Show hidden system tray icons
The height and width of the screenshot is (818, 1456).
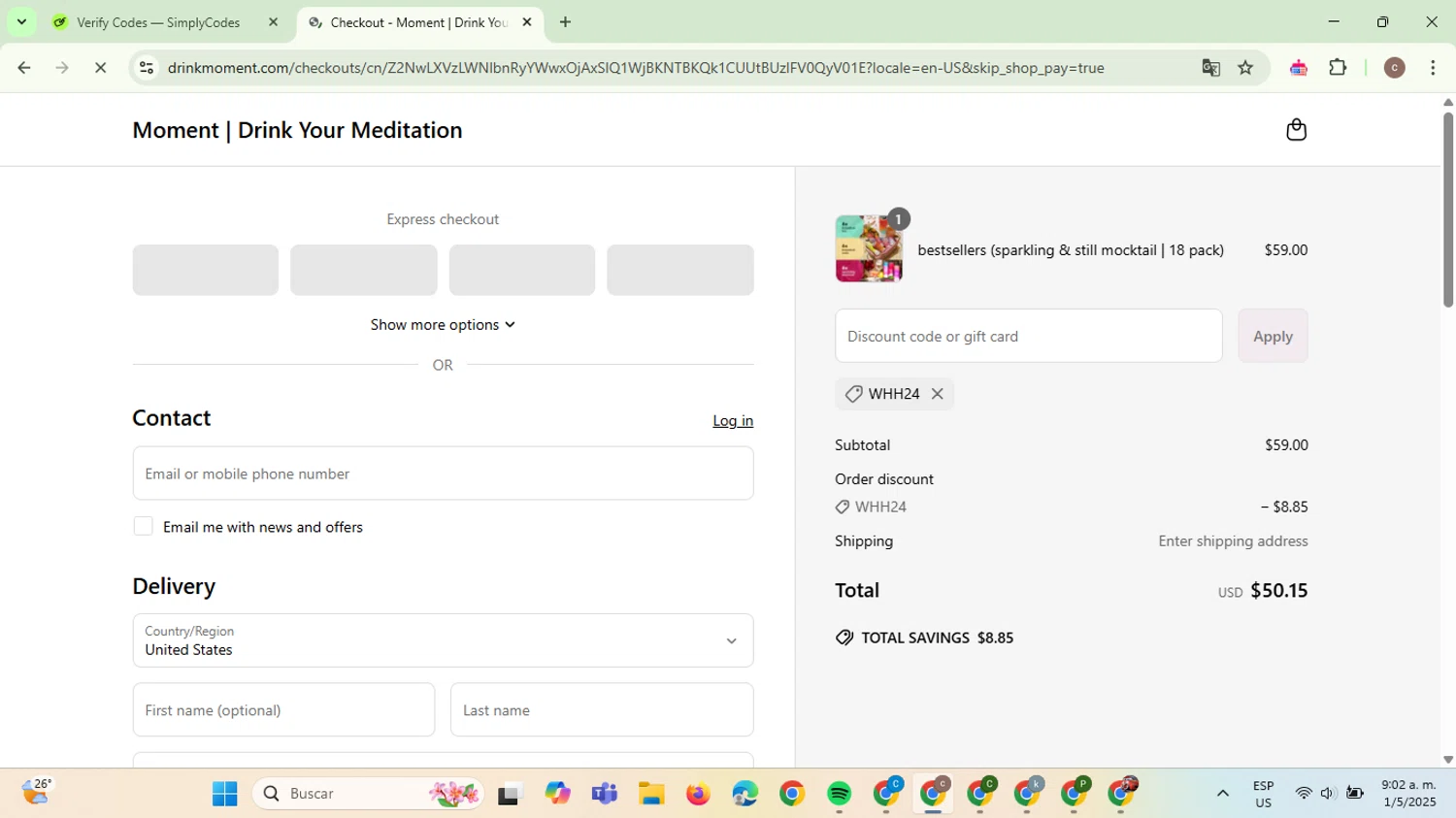pos(1223,794)
